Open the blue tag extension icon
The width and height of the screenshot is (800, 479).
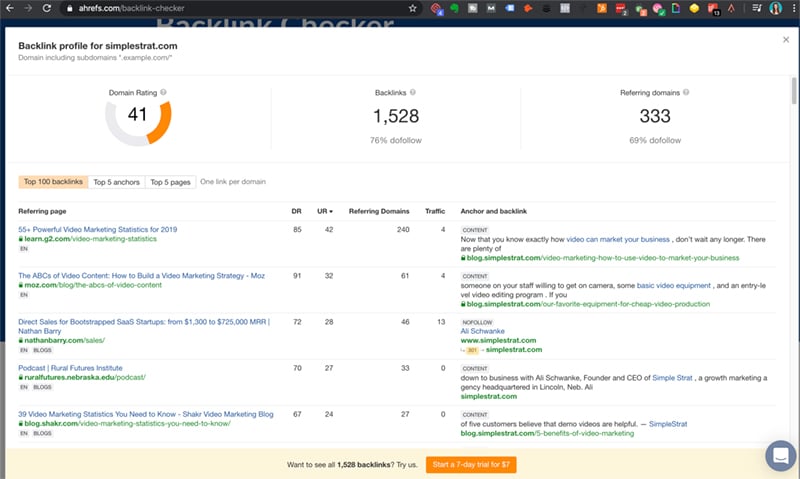[x=510, y=8]
